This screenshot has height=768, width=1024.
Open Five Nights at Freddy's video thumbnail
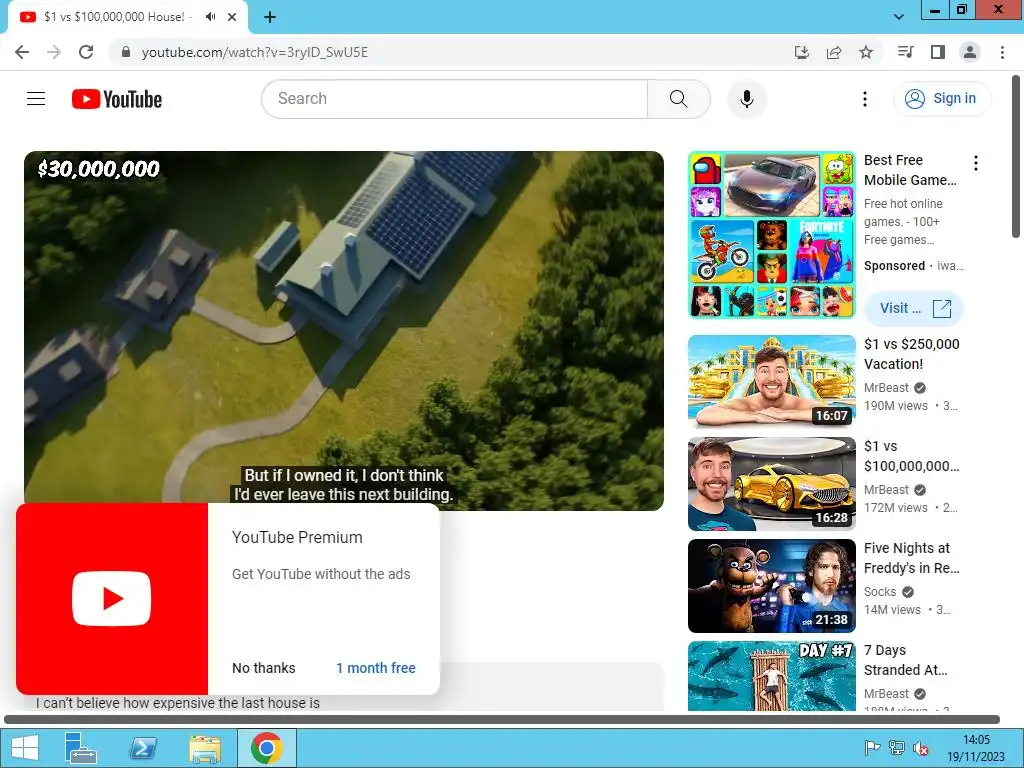(771, 585)
